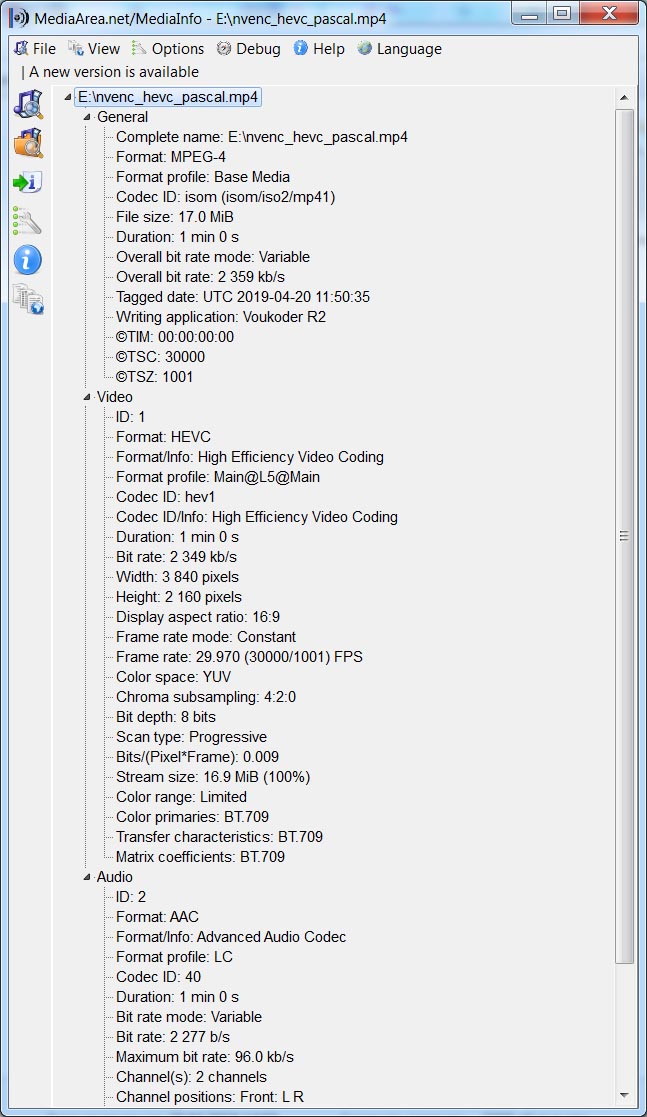647x1117 pixels.
Task: Select 'Scan type: Progressive' row
Action: tap(192, 737)
